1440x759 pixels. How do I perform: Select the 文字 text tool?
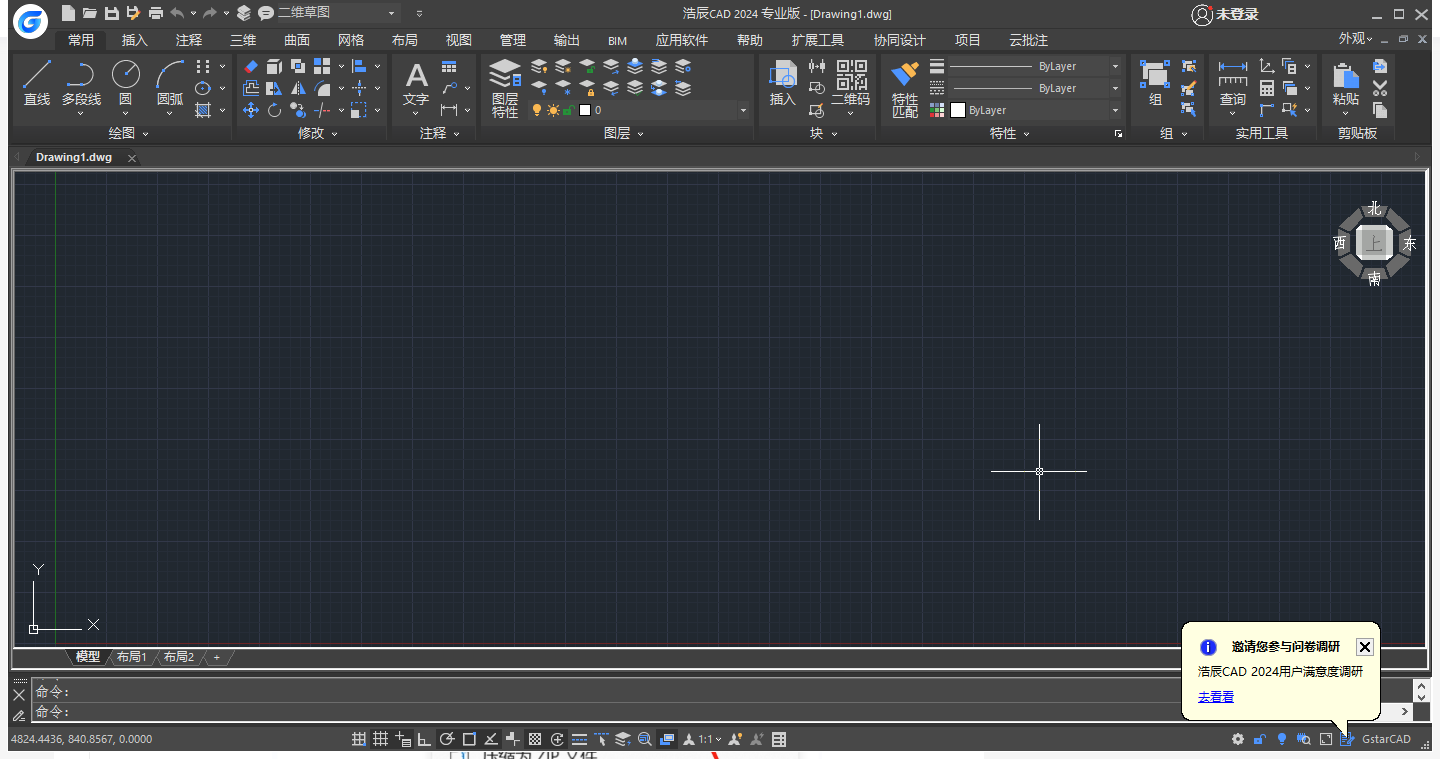coord(416,78)
